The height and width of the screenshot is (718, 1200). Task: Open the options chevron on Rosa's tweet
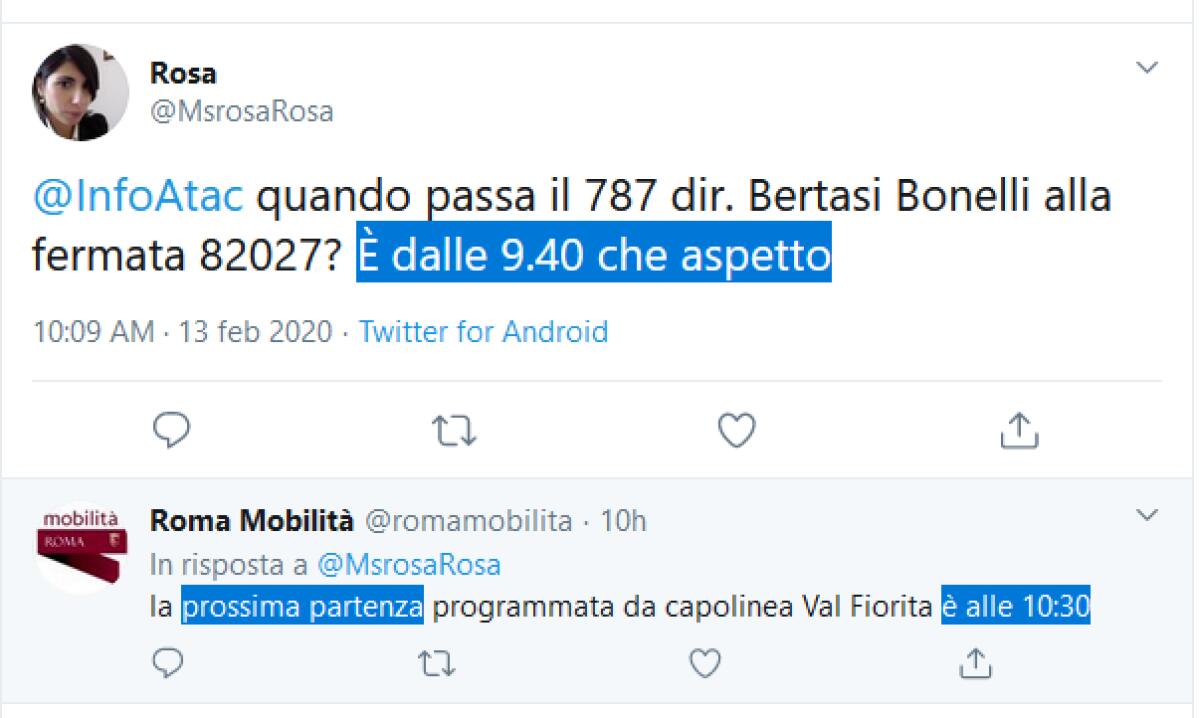click(x=1147, y=68)
